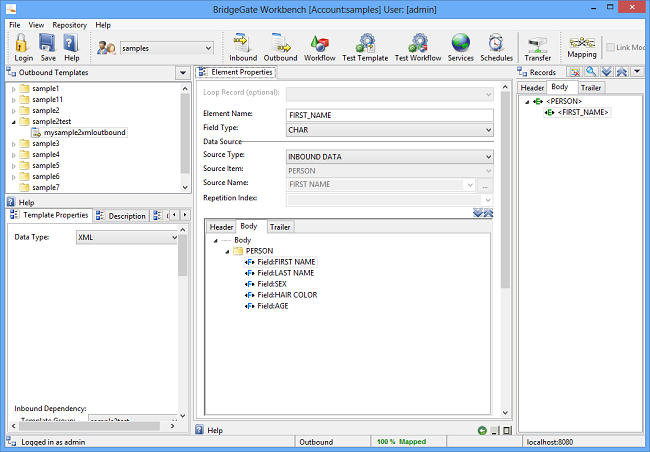Select the Template Properties tab
The image size is (650, 452).
(x=49, y=215)
